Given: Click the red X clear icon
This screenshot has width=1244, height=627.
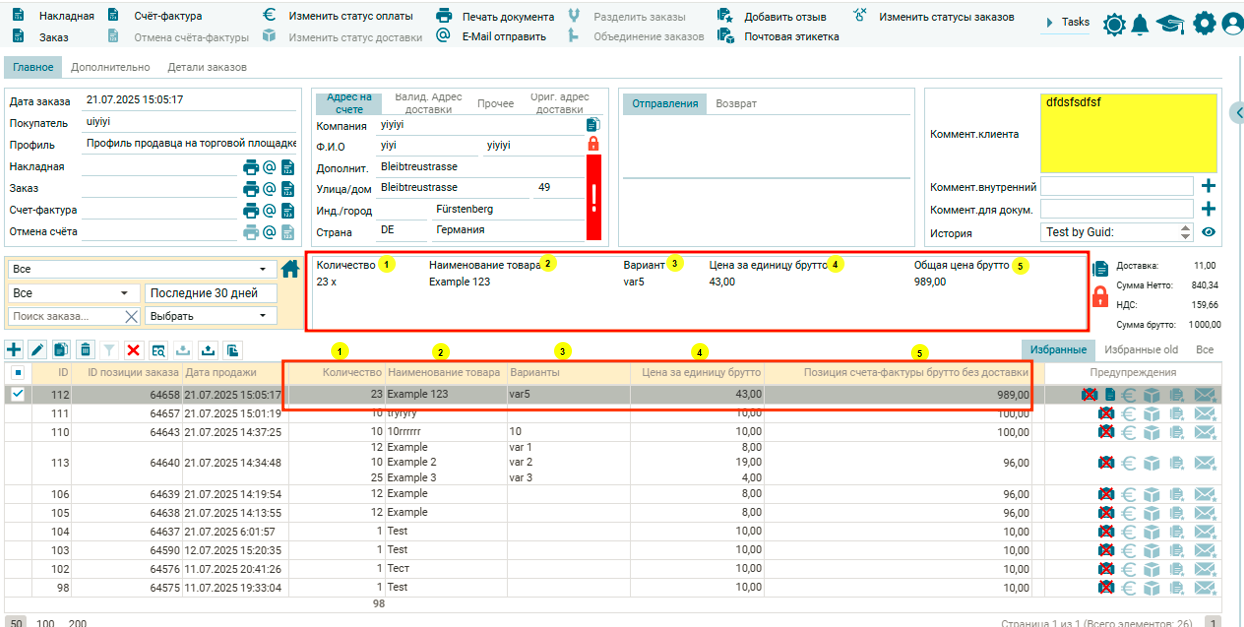Looking at the screenshot, I should coord(133,350).
